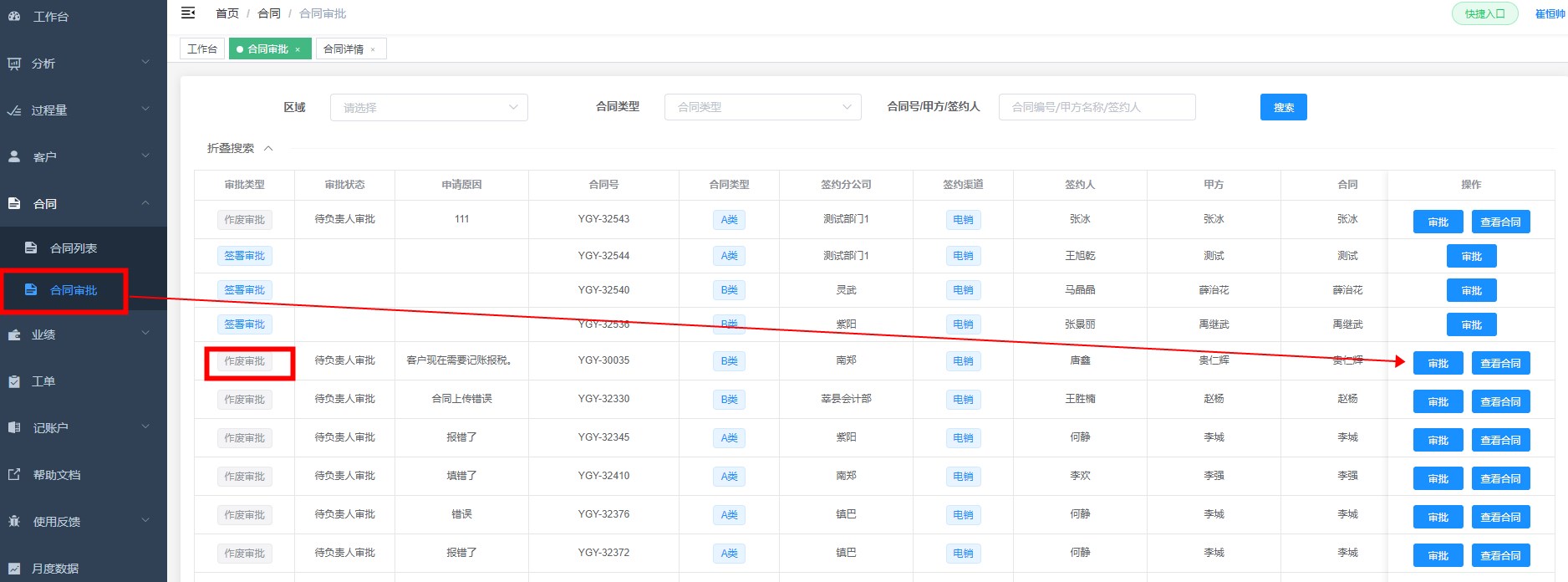Click 查看合同 for contract YGY-30035
The image size is (1568, 582).
point(1500,363)
